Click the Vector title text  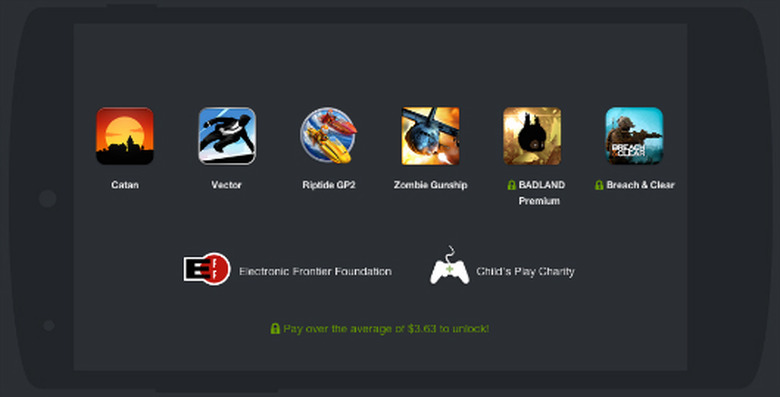click(x=226, y=185)
